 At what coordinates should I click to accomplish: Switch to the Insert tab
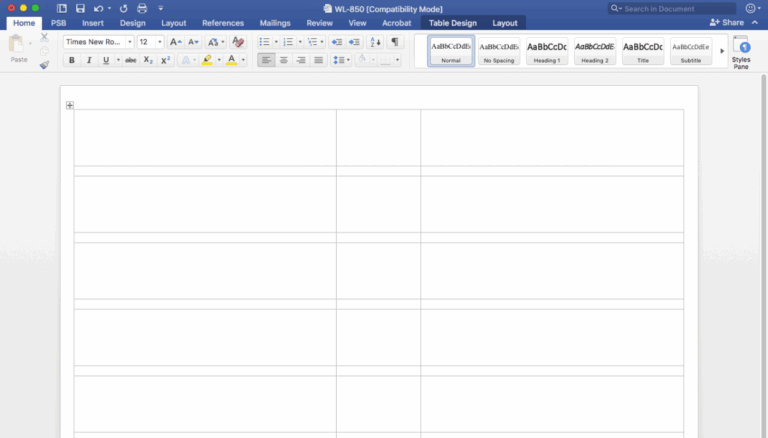coord(93,23)
